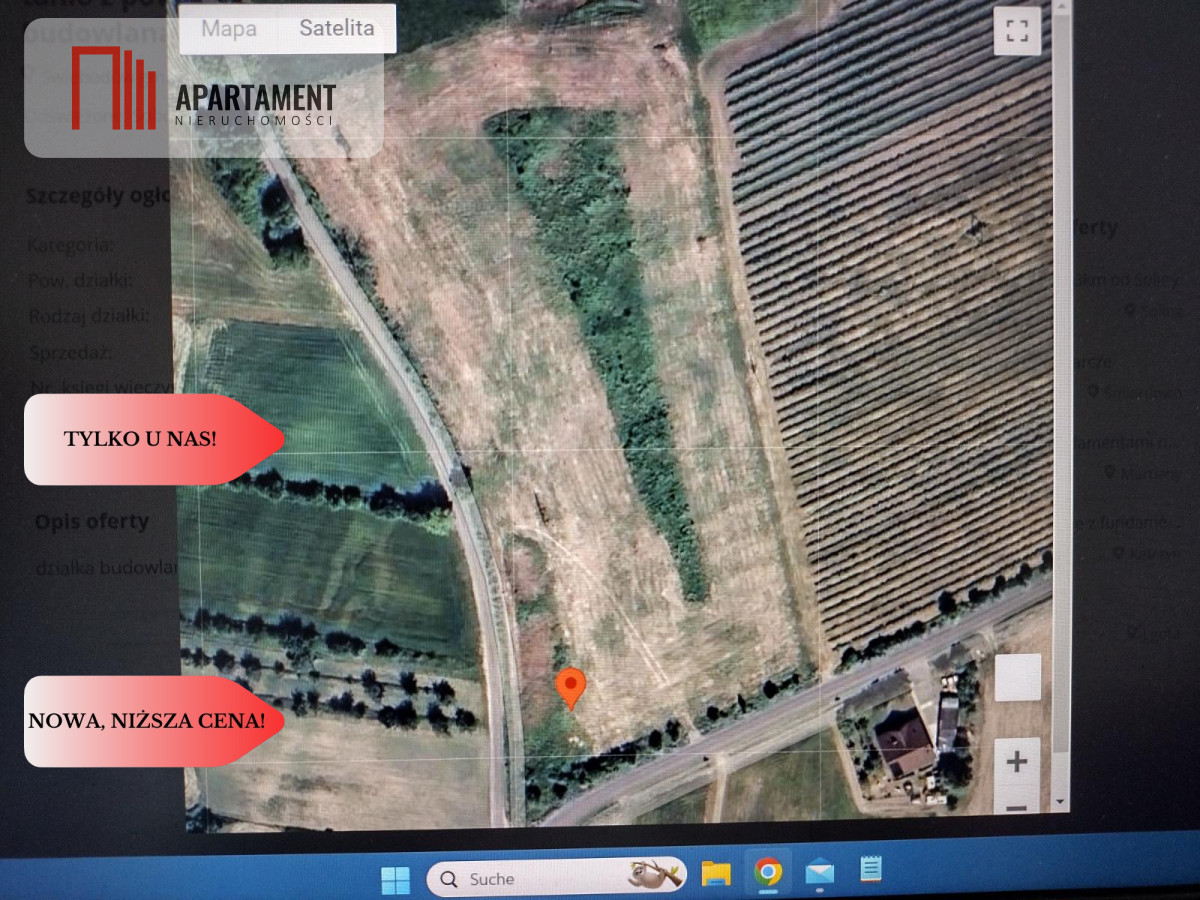
Task: Zoom in with the plus button
Action: point(1017,762)
